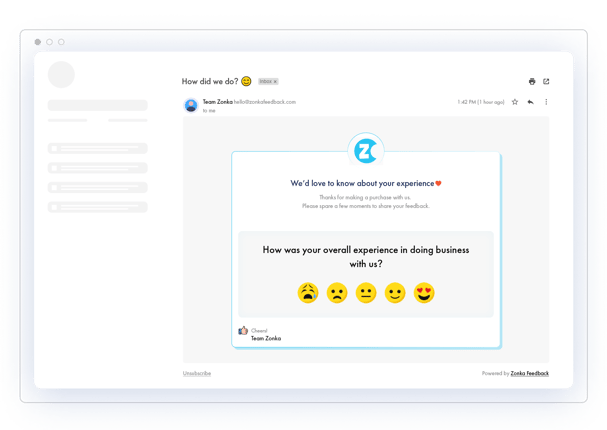The height and width of the screenshot is (430, 607).
Task: Click the Zonka logo in email
Action: click(x=366, y=152)
